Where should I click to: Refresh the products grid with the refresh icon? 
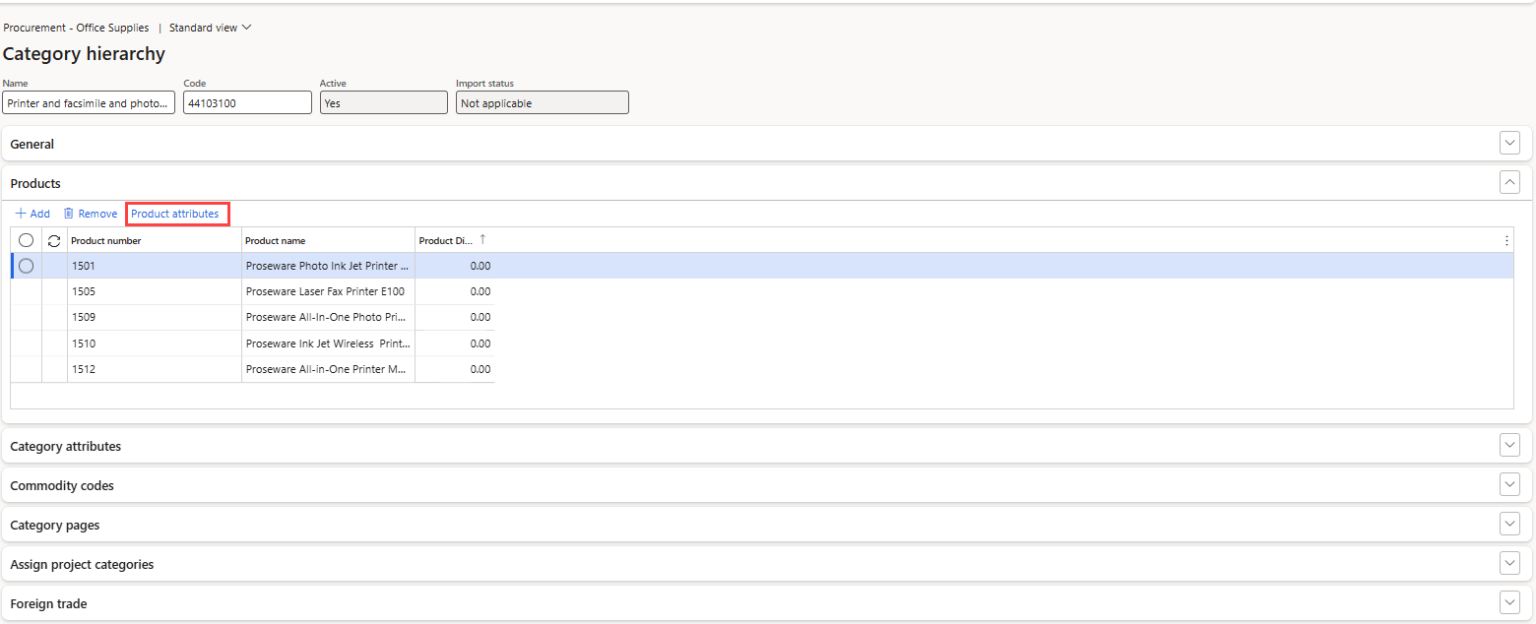coord(53,240)
